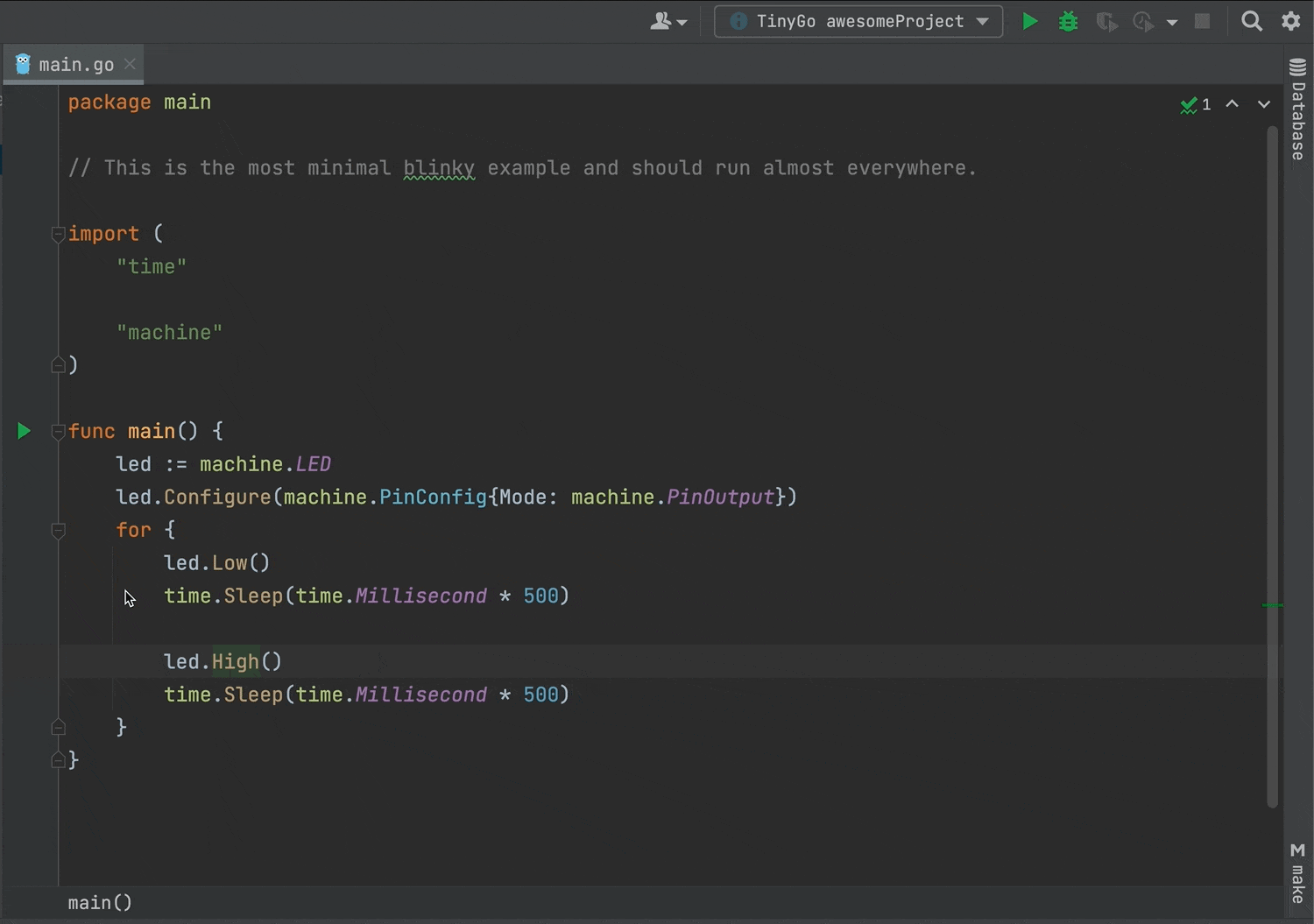Collapse the import block fold marker
Viewport: 1314px width, 924px height.
[58, 234]
